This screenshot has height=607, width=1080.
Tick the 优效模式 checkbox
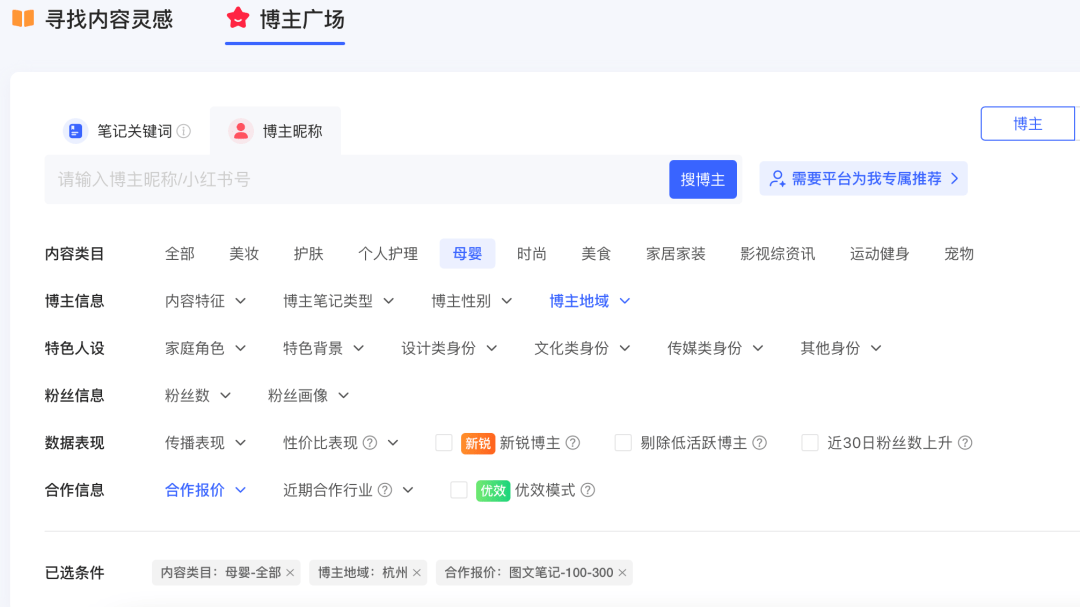click(459, 490)
